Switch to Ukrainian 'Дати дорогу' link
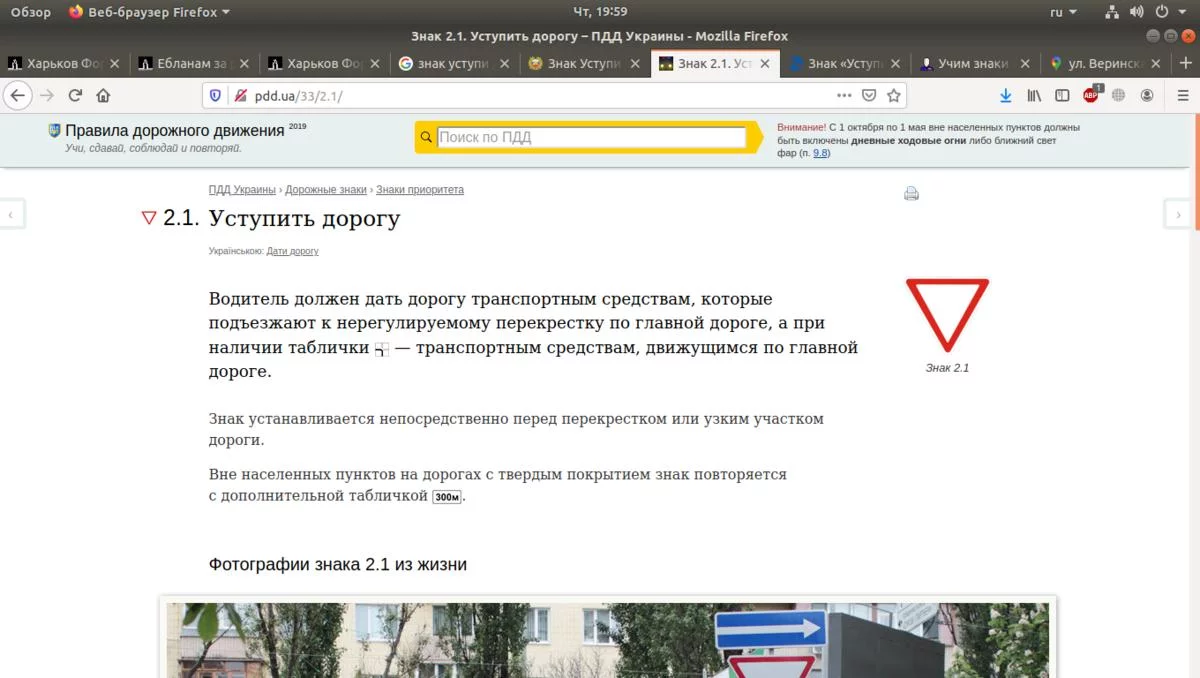Image resolution: width=1200 pixels, height=678 pixels. tap(292, 251)
